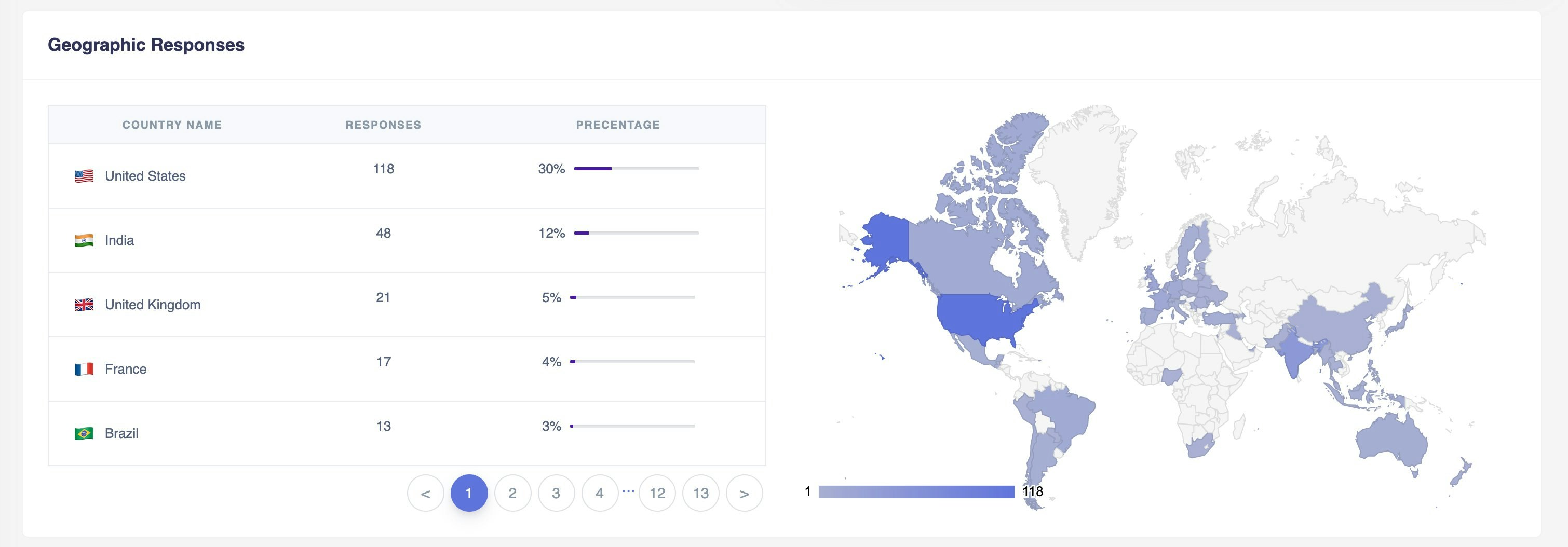Click the 48 responses value
Image resolution: width=1568 pixels, height=547 pixels.
[384, 233]
